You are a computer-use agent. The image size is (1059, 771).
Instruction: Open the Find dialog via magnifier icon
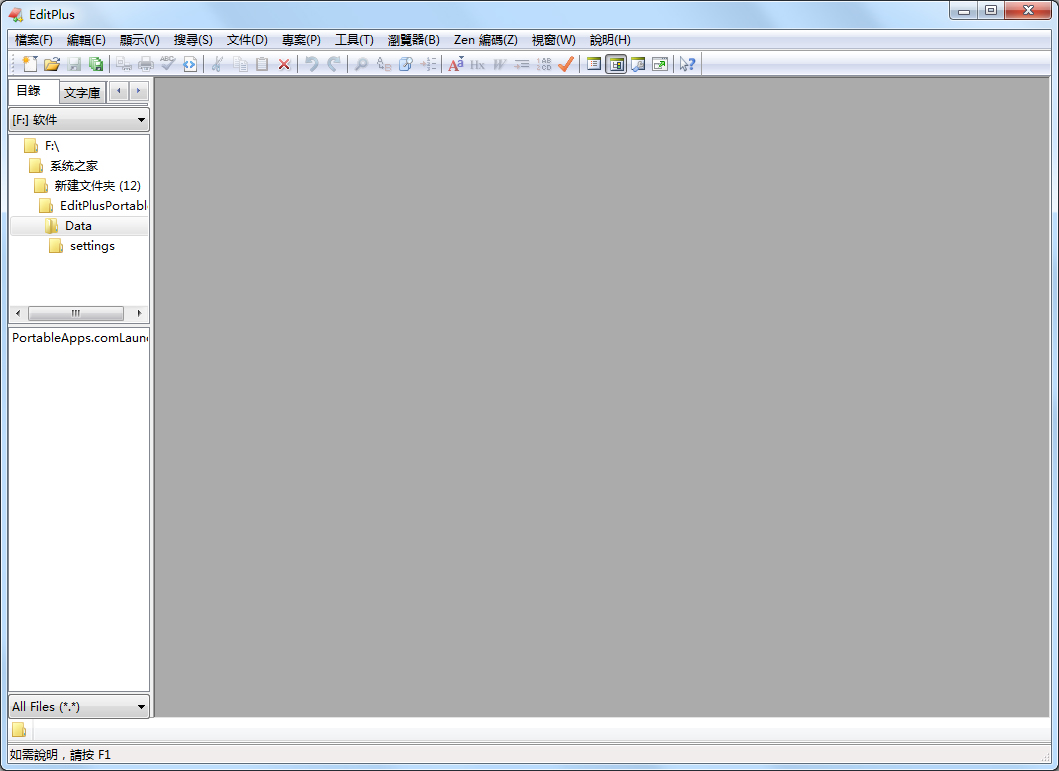pyautogui.click(x=361, y=64)
